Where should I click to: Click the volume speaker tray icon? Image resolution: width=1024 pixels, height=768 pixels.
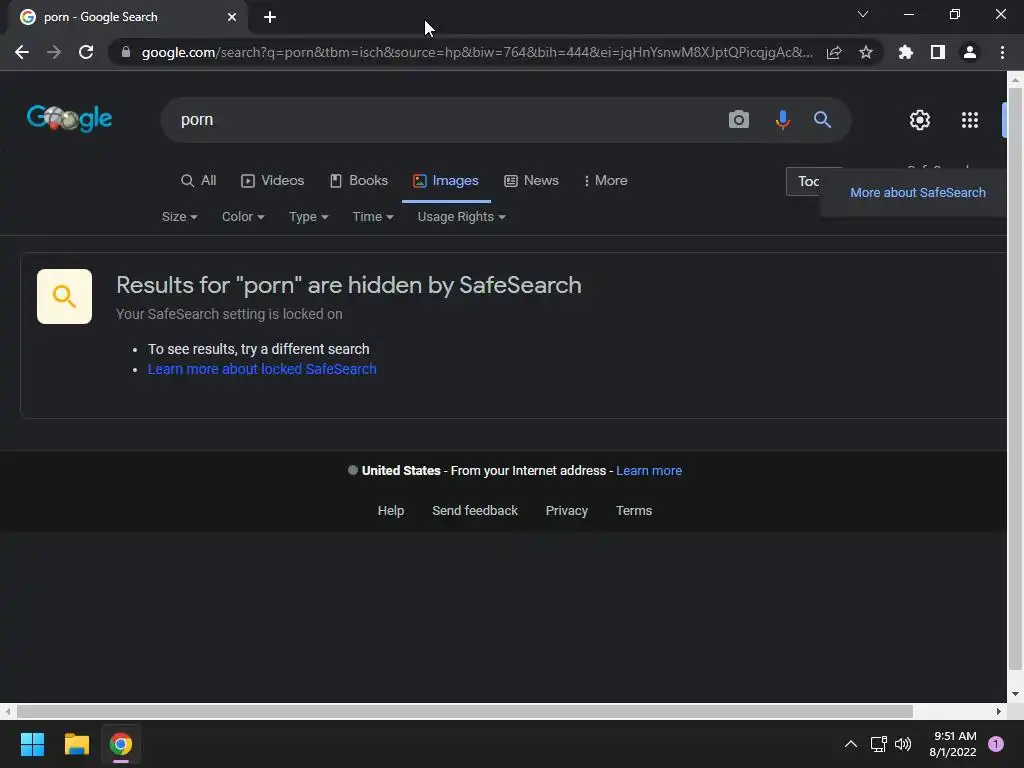[x=903, y=744]
